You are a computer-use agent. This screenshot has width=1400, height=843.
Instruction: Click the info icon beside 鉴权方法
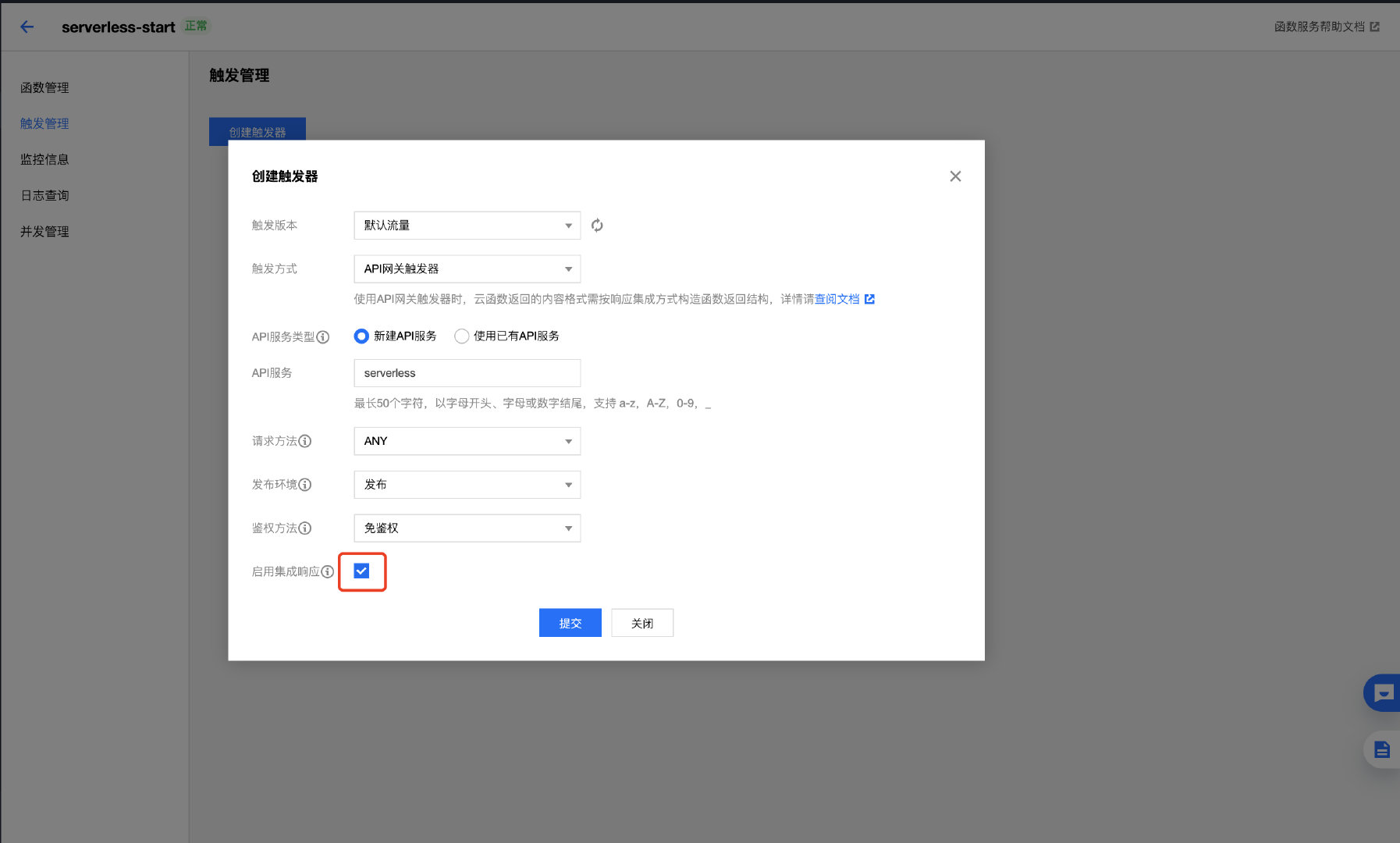point(305,528)
